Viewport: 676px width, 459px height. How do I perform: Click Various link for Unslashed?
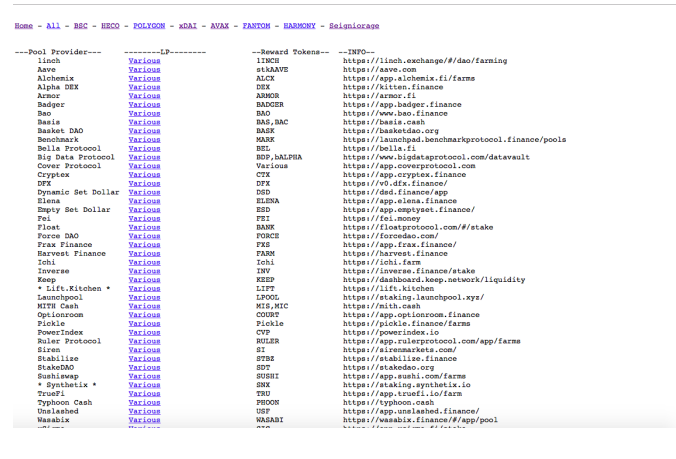[144, 411]
